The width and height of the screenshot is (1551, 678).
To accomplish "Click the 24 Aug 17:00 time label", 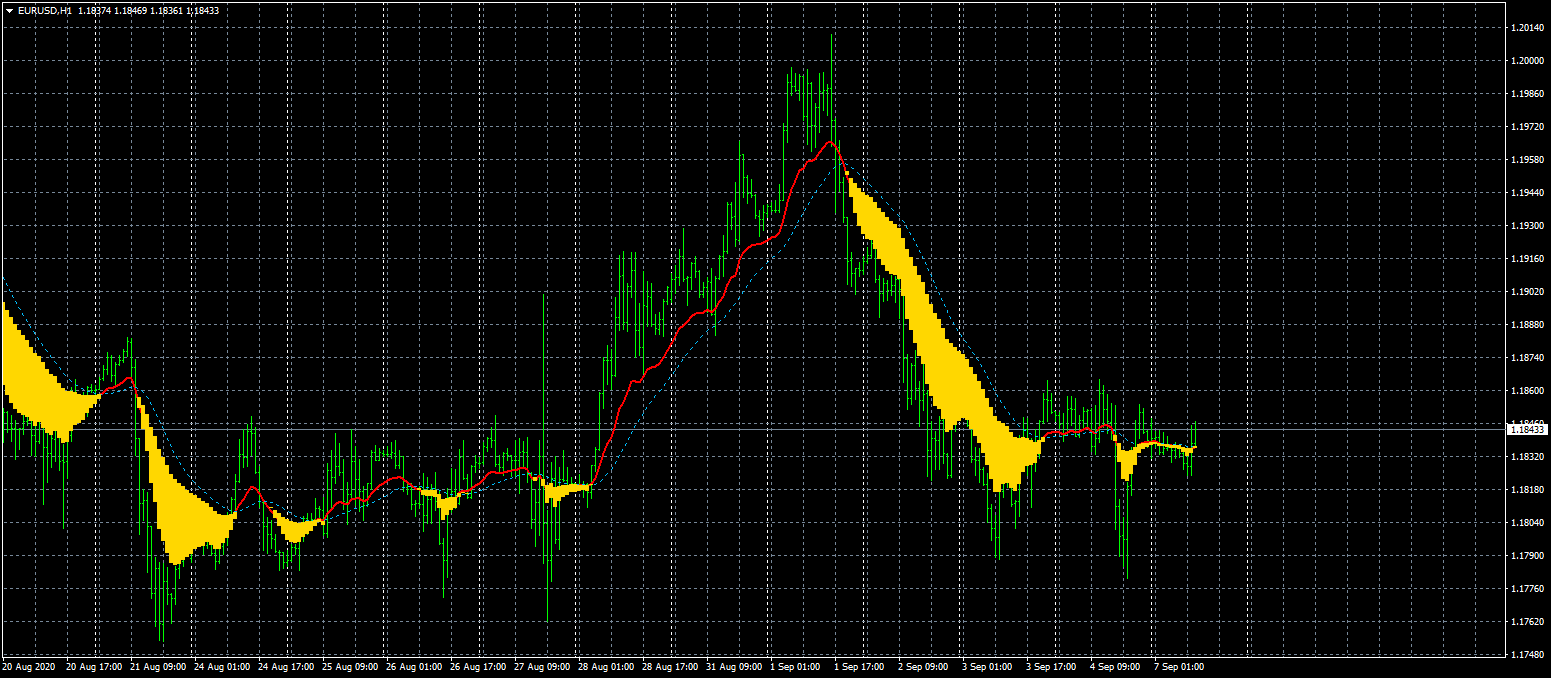I will click(286, 666).
